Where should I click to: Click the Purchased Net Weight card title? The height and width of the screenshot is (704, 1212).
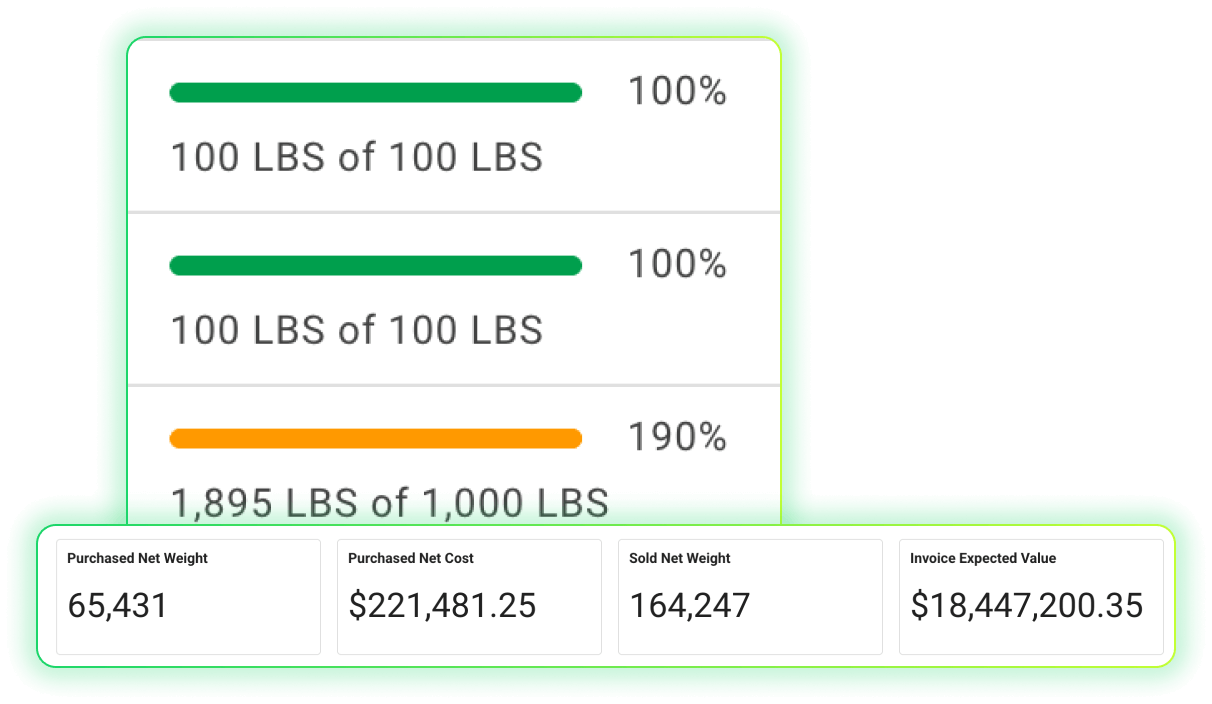click(x=137, y=558)
